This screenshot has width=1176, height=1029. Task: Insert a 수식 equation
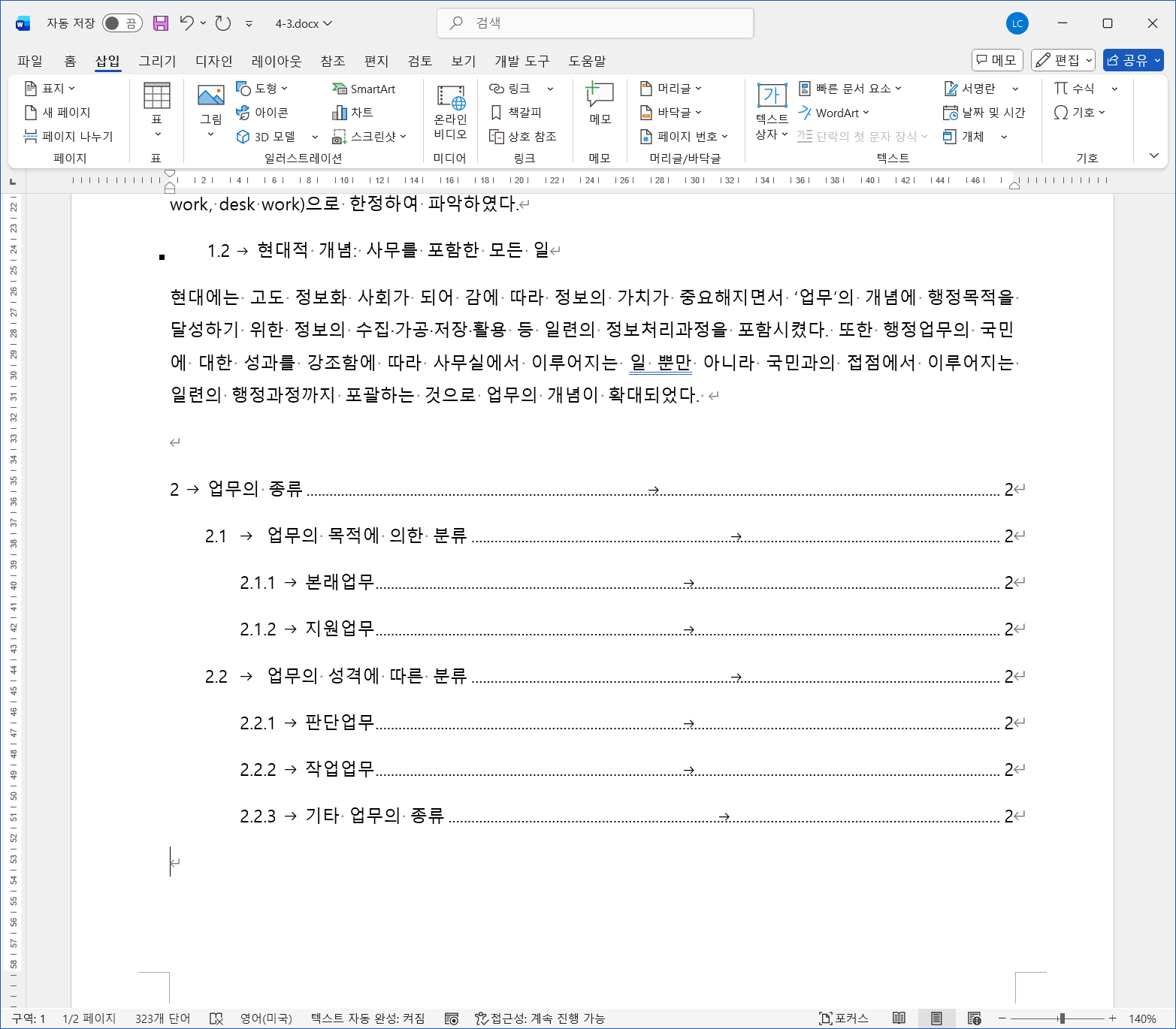(x=1075, y=89)
